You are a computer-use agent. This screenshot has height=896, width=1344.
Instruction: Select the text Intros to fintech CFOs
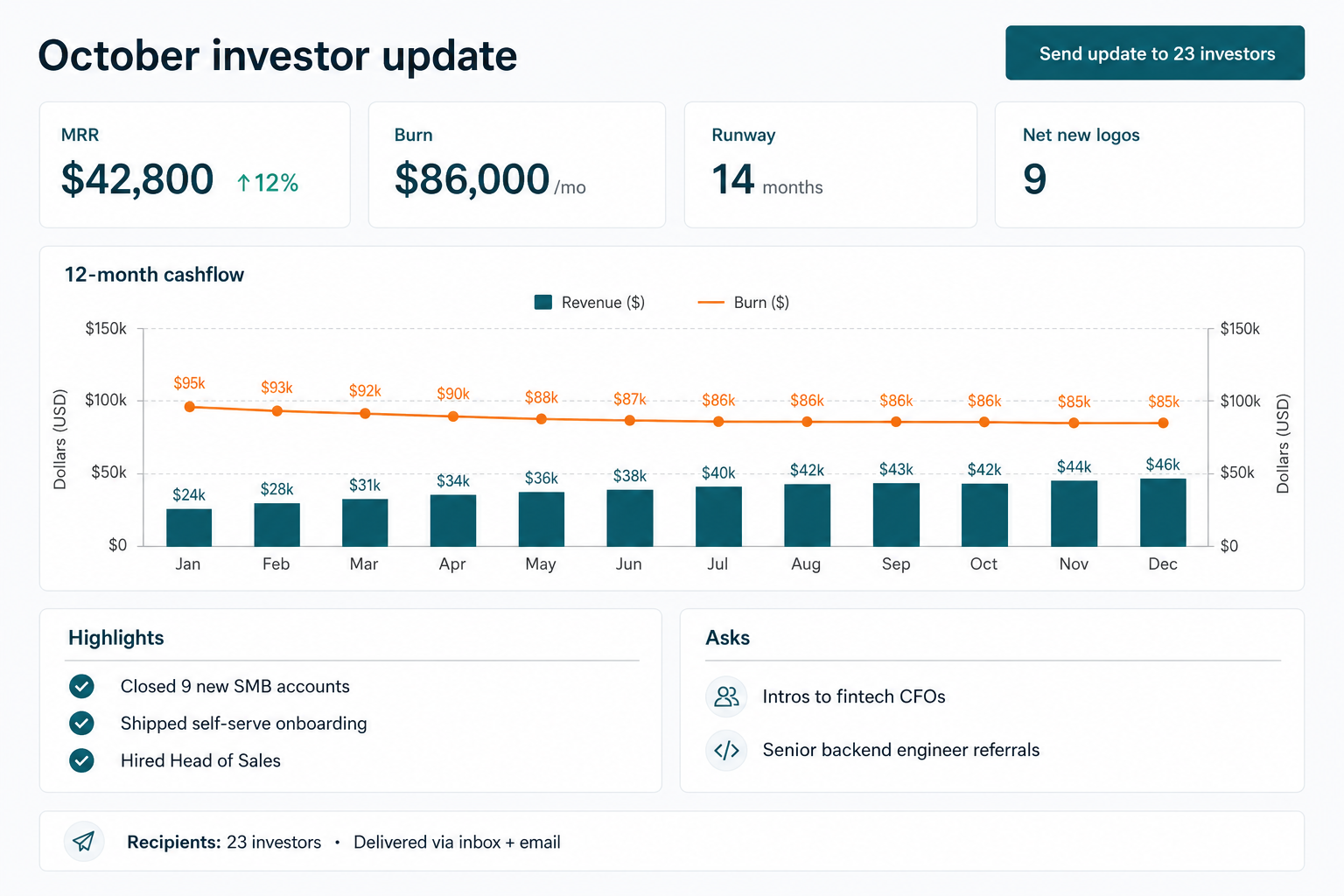[854, 696]
